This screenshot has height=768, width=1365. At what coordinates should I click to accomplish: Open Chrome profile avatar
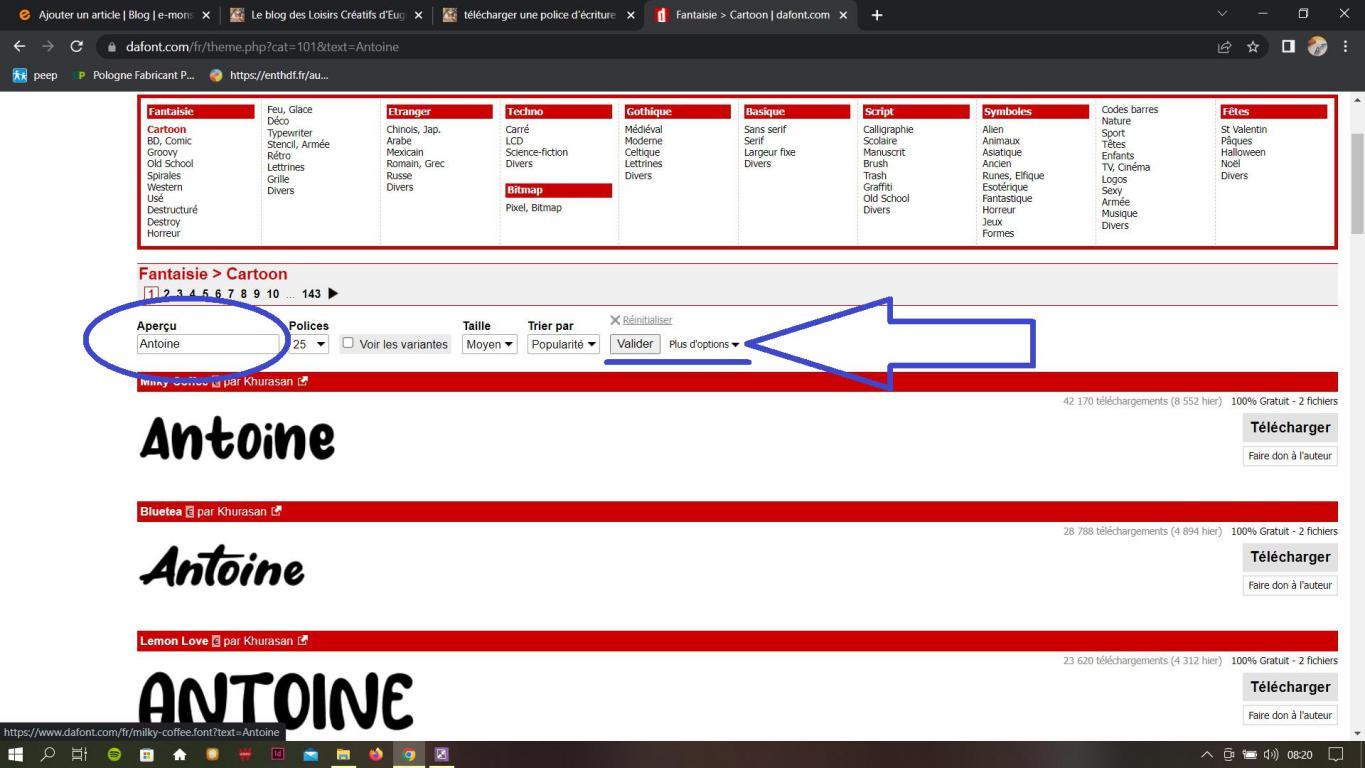point(1317,46)
